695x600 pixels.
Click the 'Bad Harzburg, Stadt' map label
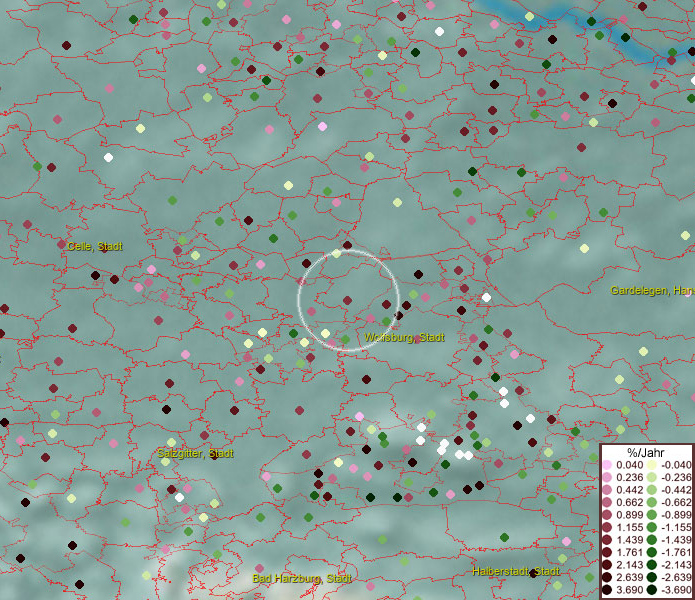[302, 578]
